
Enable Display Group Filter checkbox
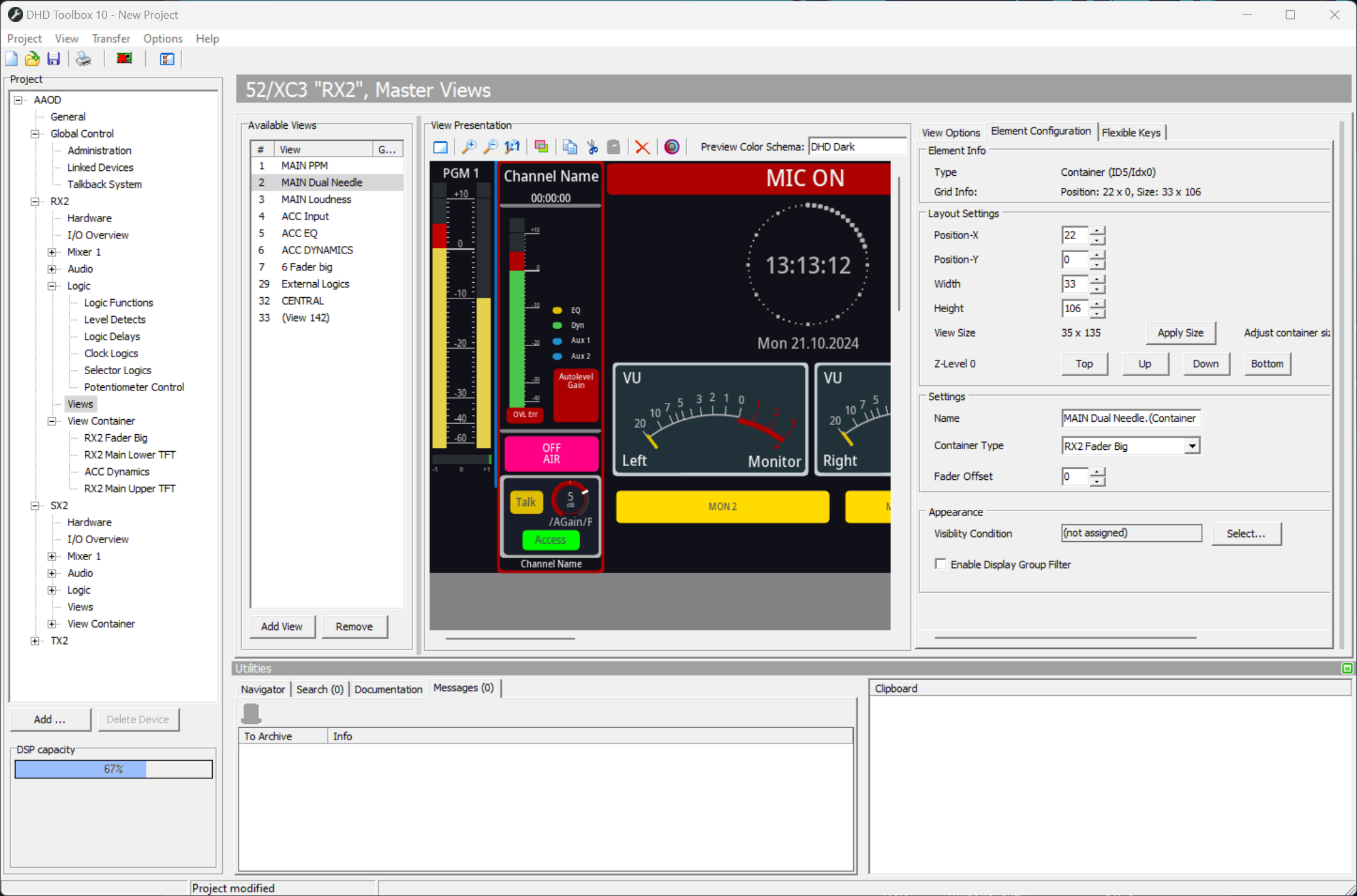point(940,564)
